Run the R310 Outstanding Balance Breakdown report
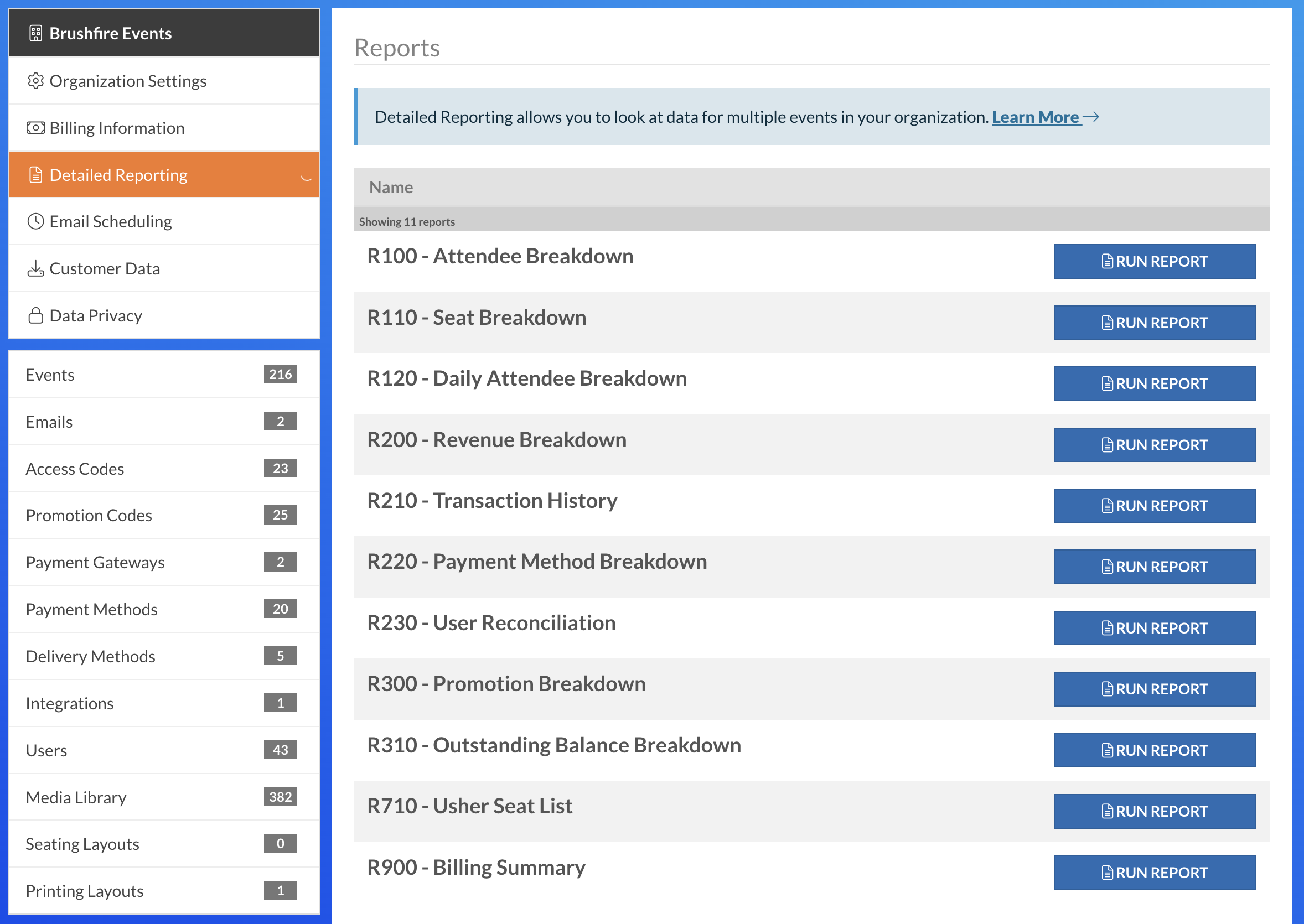This screenshot has height=924, width=1304. 1155,750
